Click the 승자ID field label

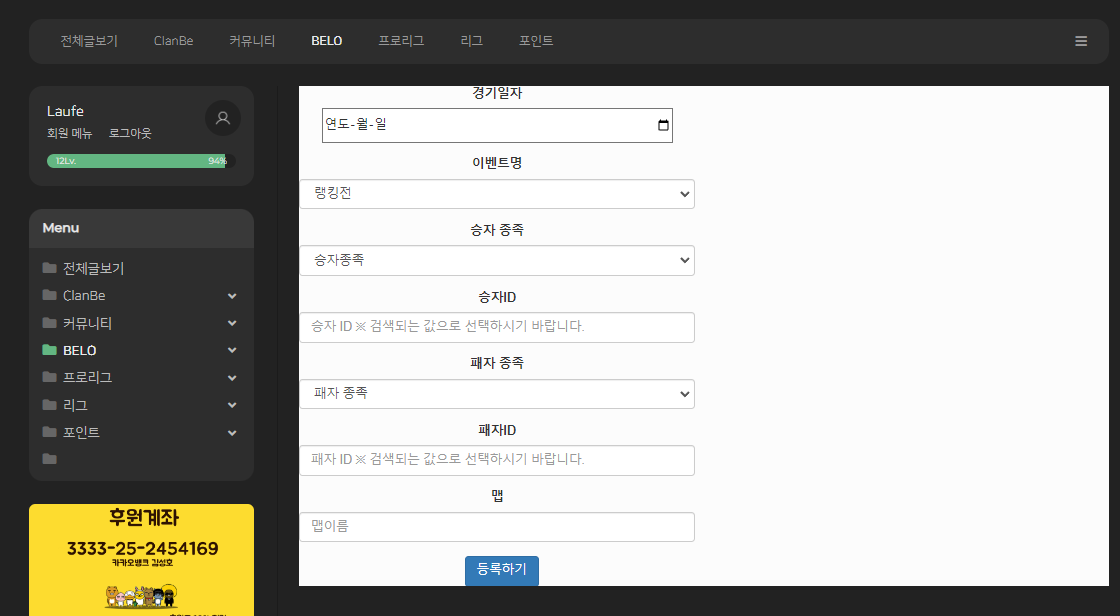click(497, 297)
